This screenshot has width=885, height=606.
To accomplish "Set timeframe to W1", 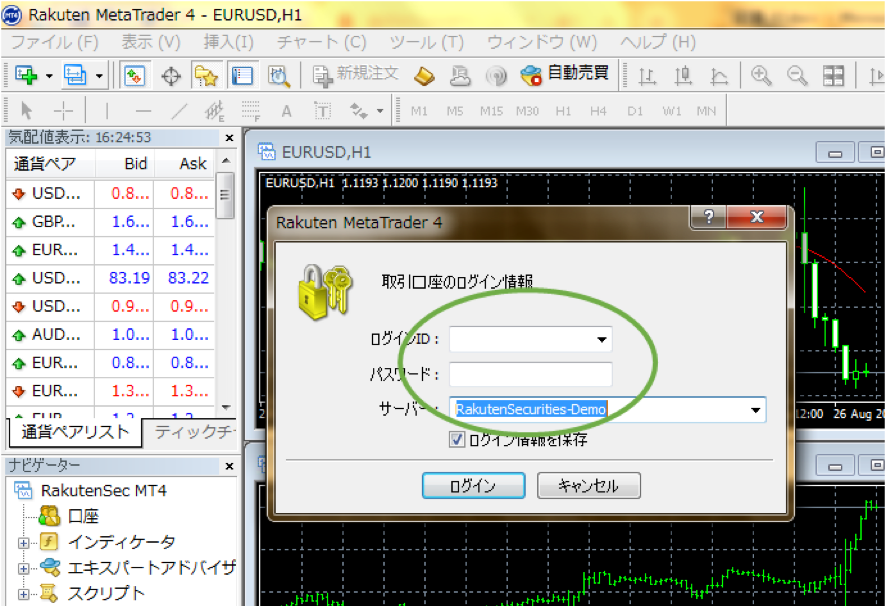I will pyautogui.click(x=672, y=111).
